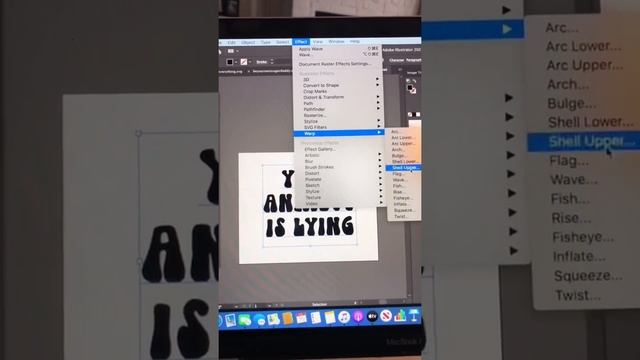Click the Stroke swatch in control bar
This screenshot has width=640, height=360.
click(244, 62)
